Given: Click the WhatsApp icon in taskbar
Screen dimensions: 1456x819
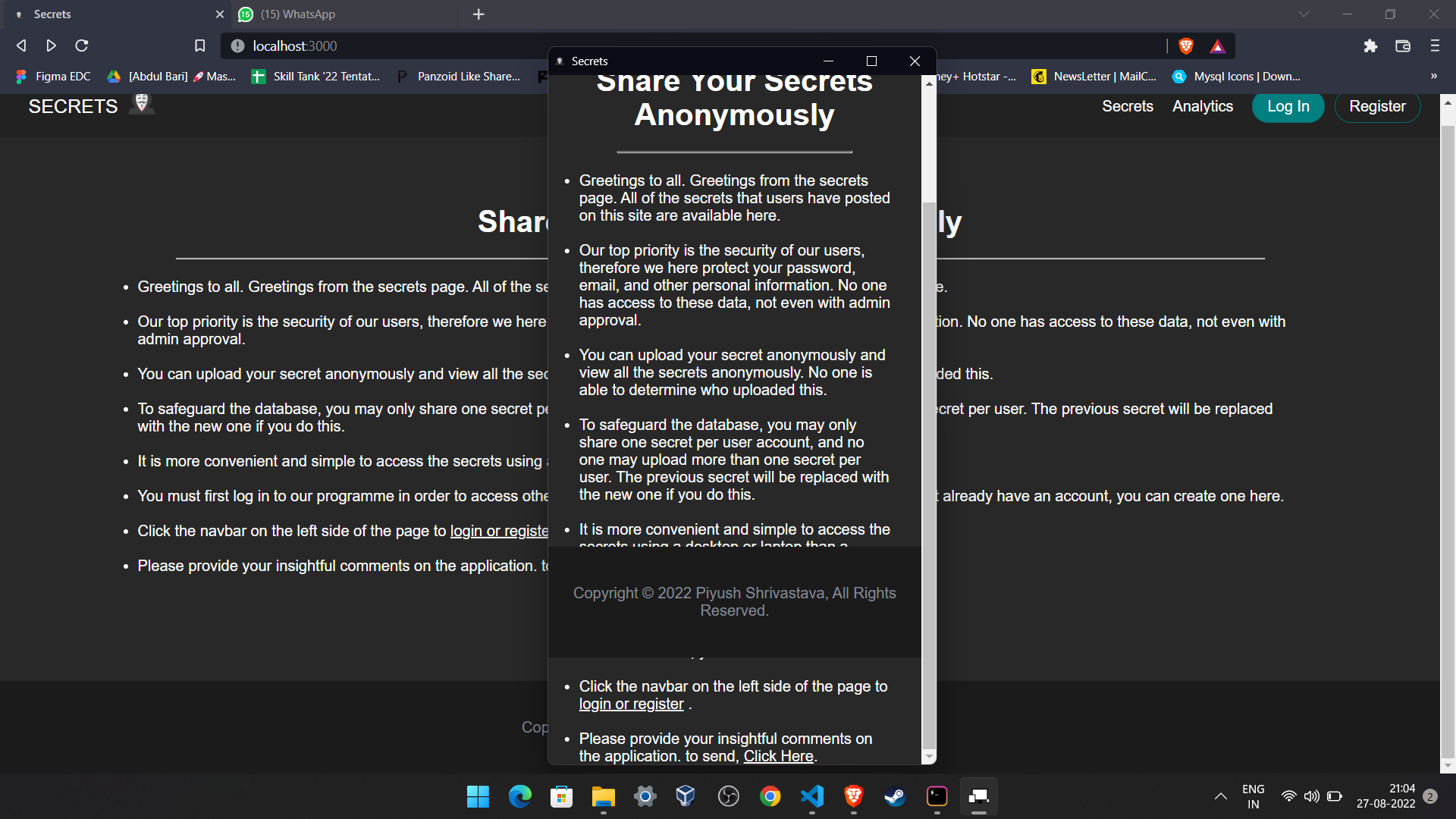Looking at the screenshot, I should click(246, 14).
